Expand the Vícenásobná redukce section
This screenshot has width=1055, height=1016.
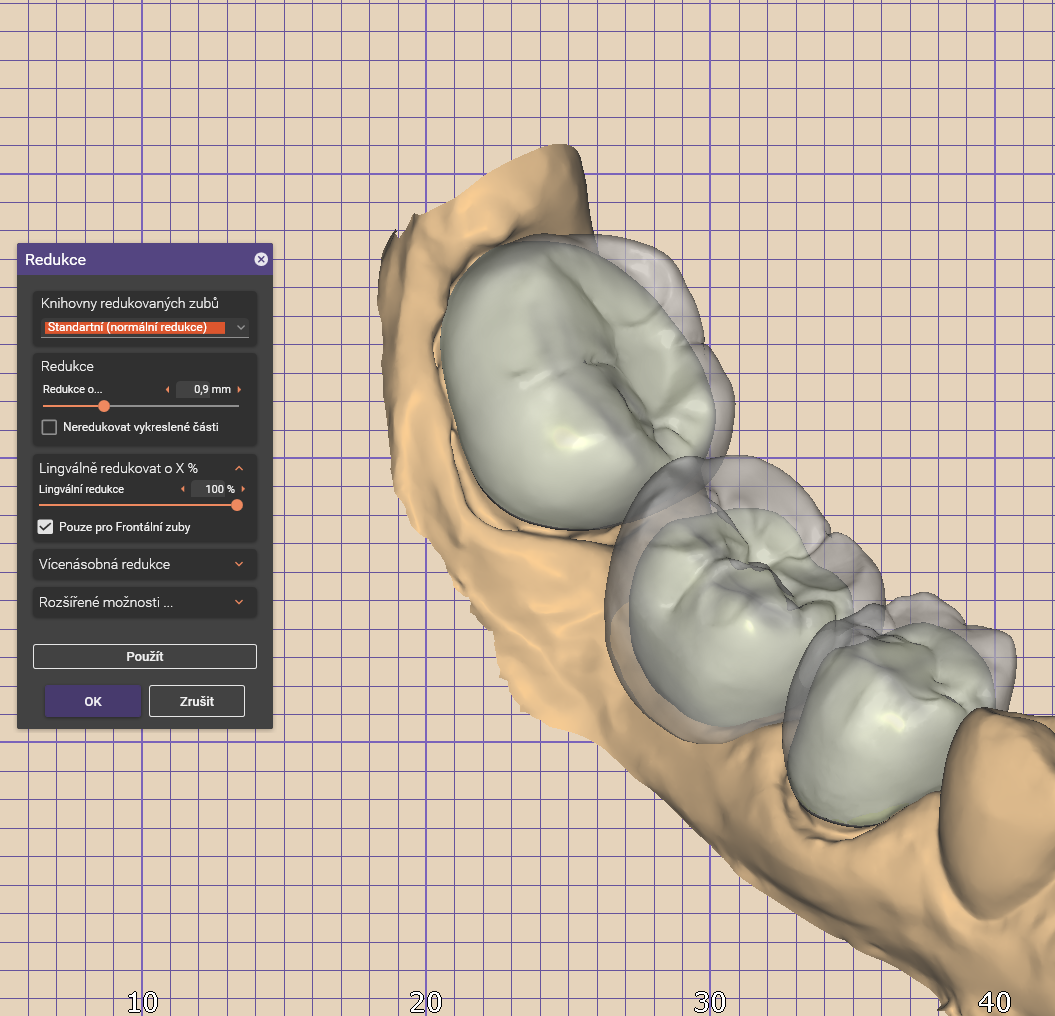239,564
